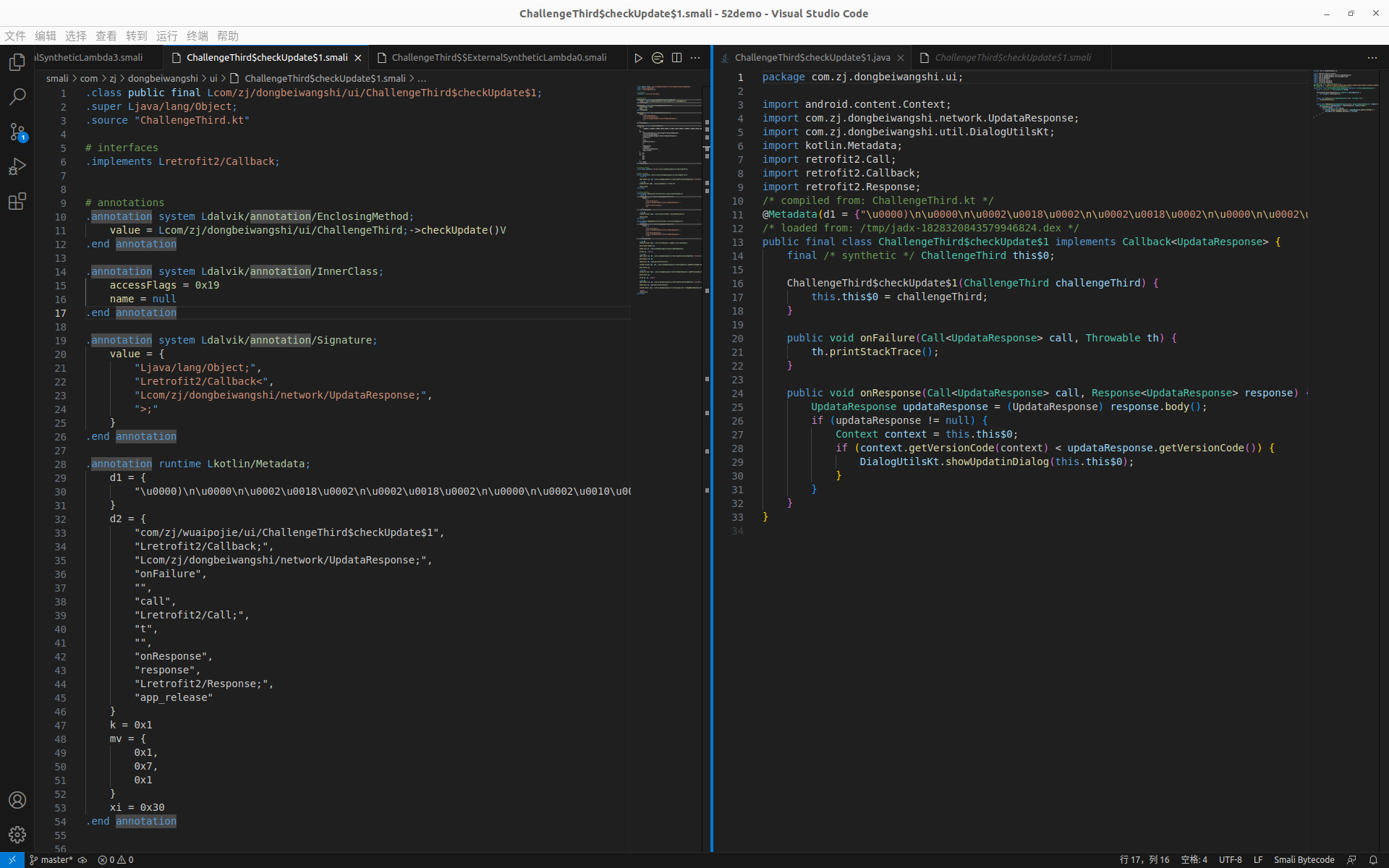Close the ChallengeThird$checkUpdate$1.java tab
The image size is (1389, 868).
901,58
